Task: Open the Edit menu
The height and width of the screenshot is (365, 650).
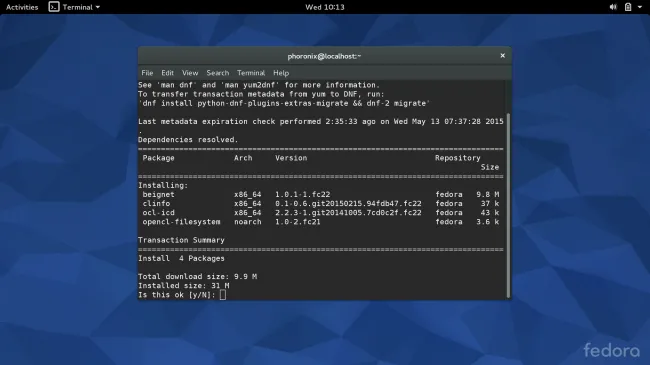Action: point(167,73)
